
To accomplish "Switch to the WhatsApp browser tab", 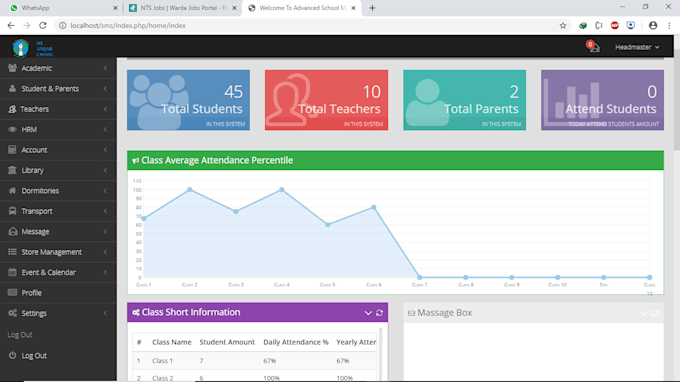I will (x=63, y=8).
